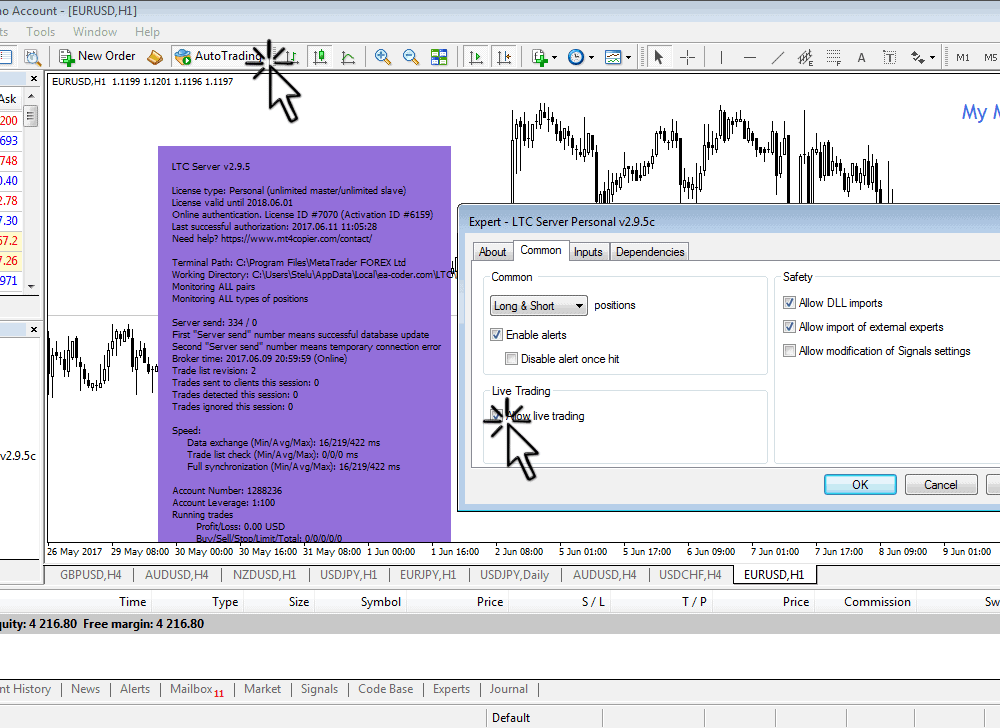Select the Text tool labeled A
1000x728 pixels.
click(861, 57)
